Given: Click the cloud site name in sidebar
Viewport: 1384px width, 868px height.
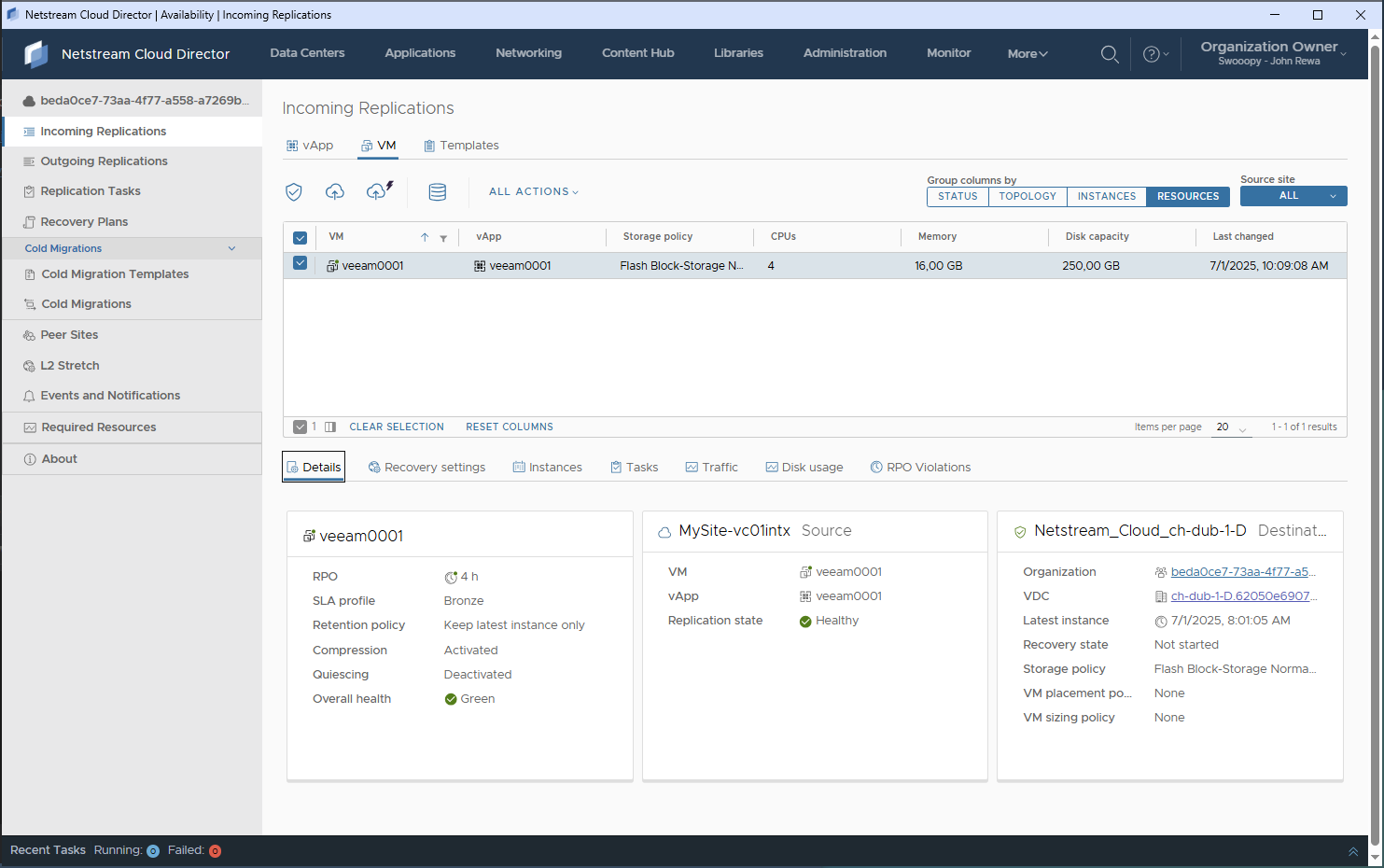Looking at the screenshot, I should [x=135, y=100].
